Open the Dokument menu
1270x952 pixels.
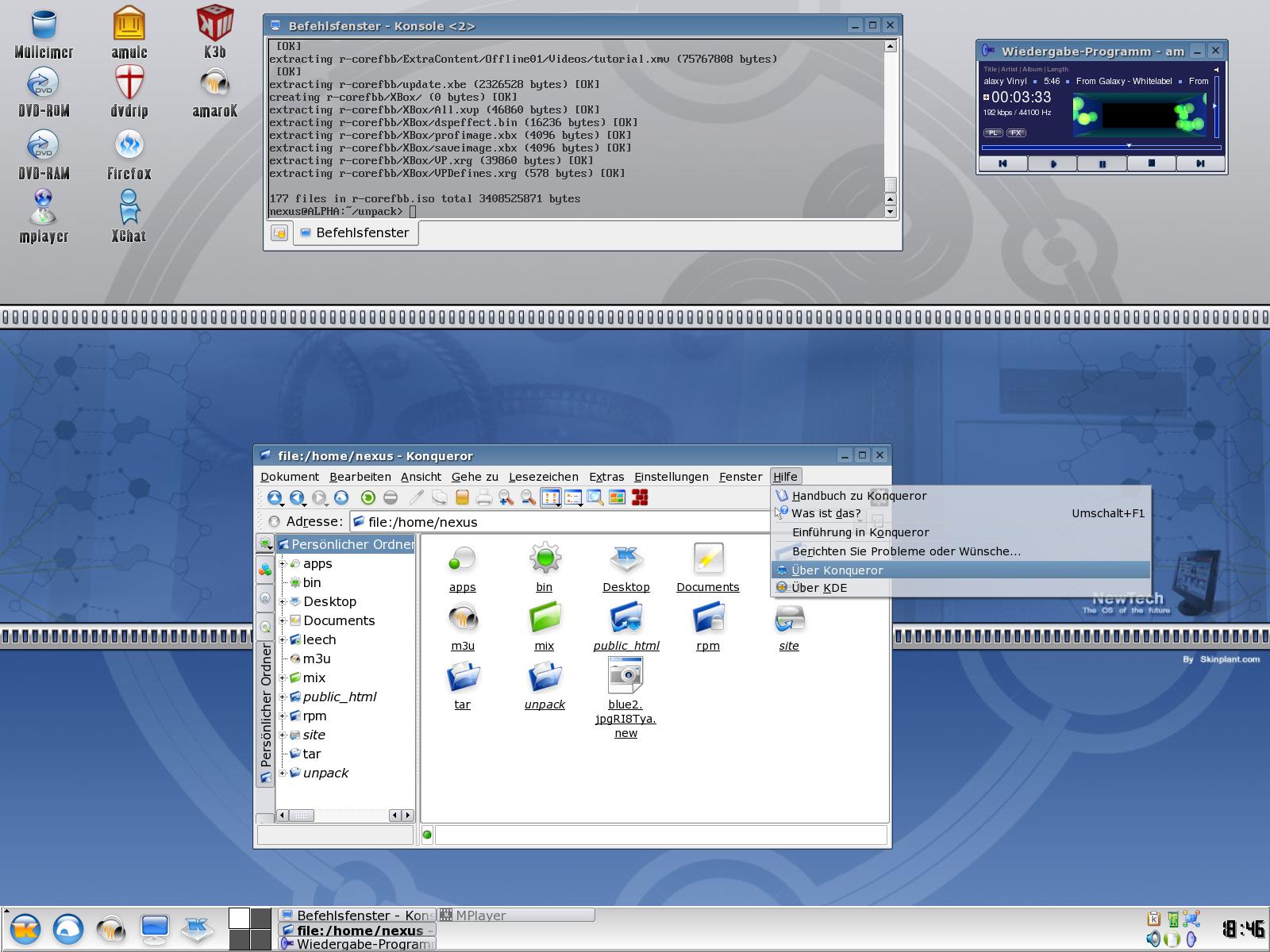point(290,477)
